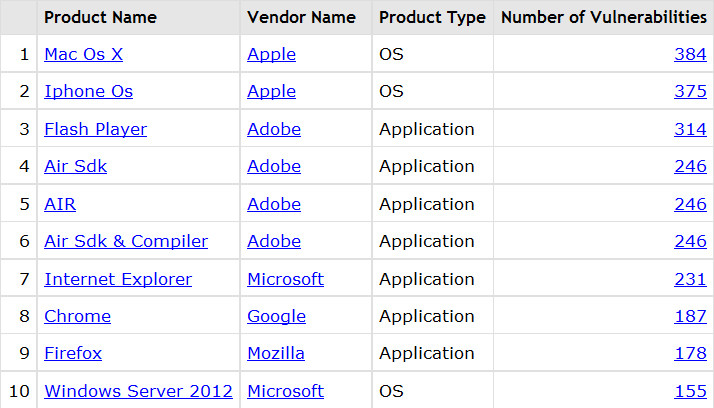Open the 155 vulnerabilities count link
Viewport: 714px width, 408px height.
click(x=690, y=391)
